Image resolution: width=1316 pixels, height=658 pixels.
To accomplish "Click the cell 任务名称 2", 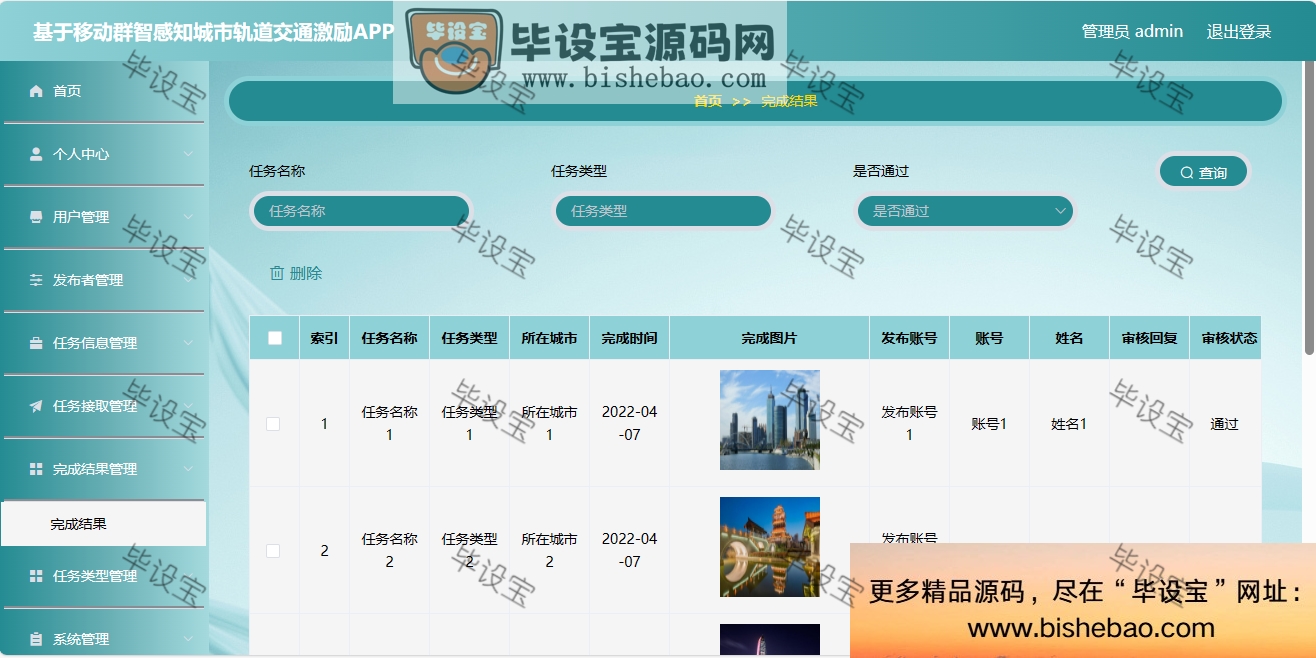I will 389,550.
